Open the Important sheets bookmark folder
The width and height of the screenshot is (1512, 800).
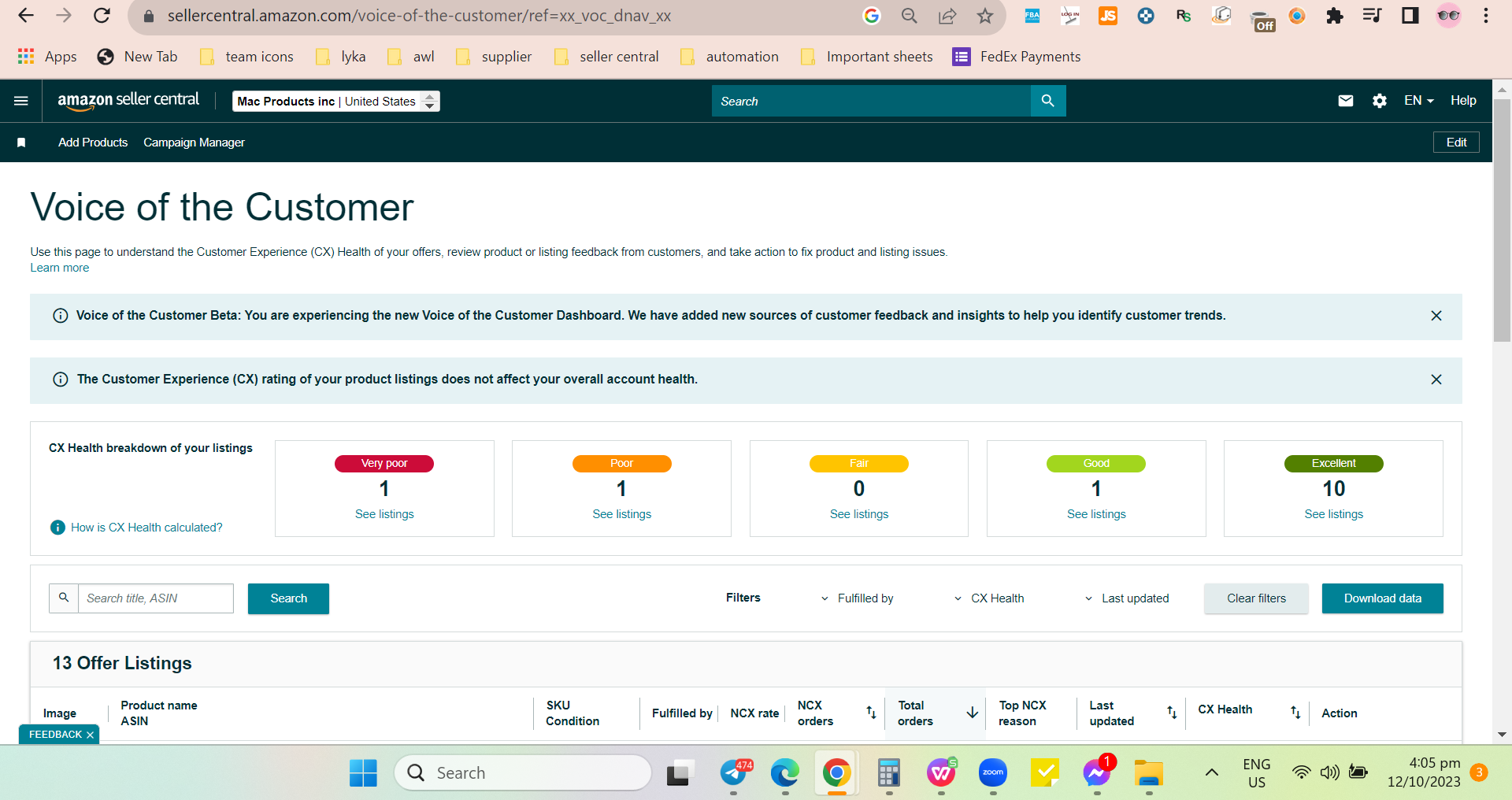pos(867,57)
